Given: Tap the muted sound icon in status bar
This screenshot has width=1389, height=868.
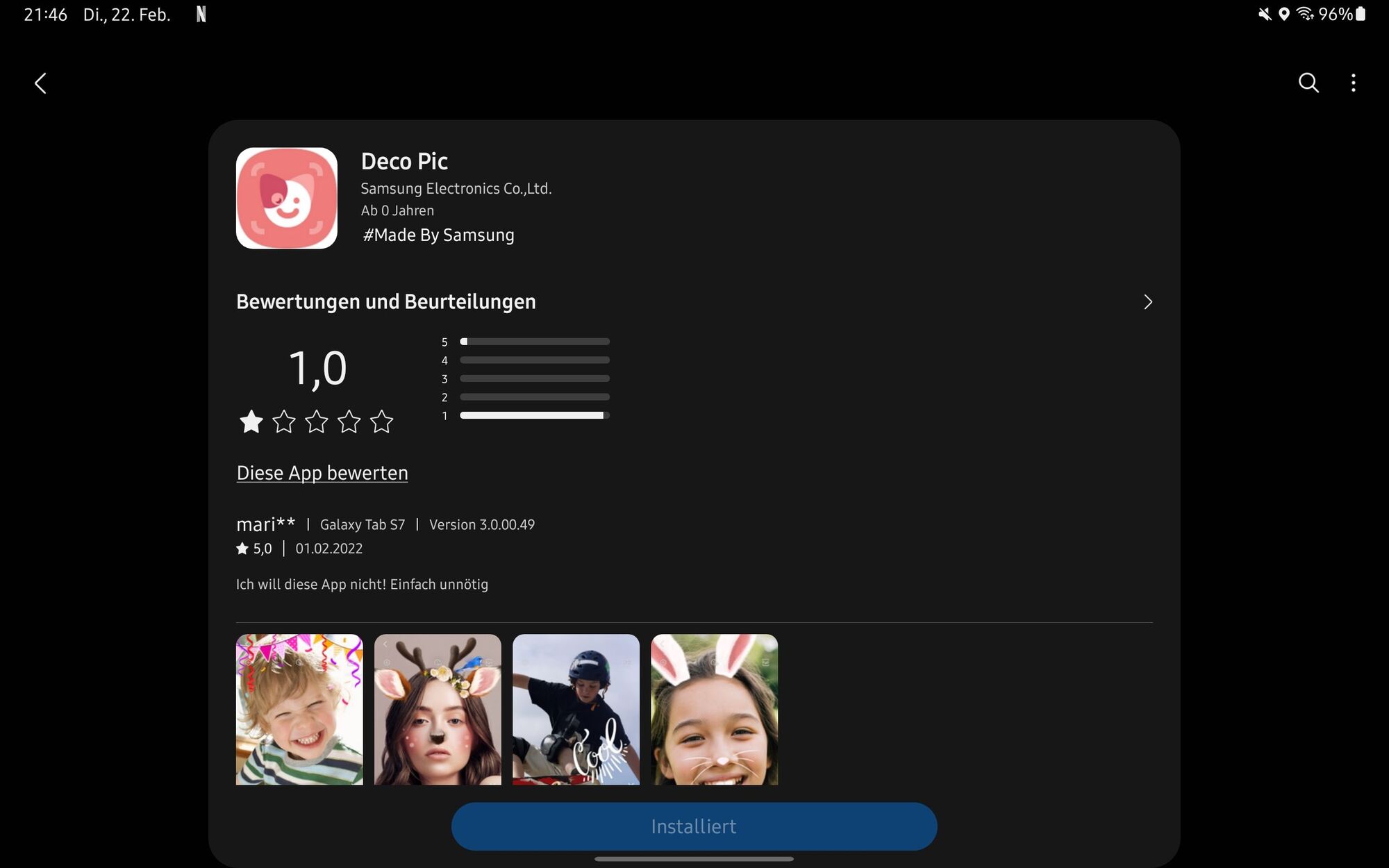Looking at the screenshot, I should click(x=1265, y=14).
